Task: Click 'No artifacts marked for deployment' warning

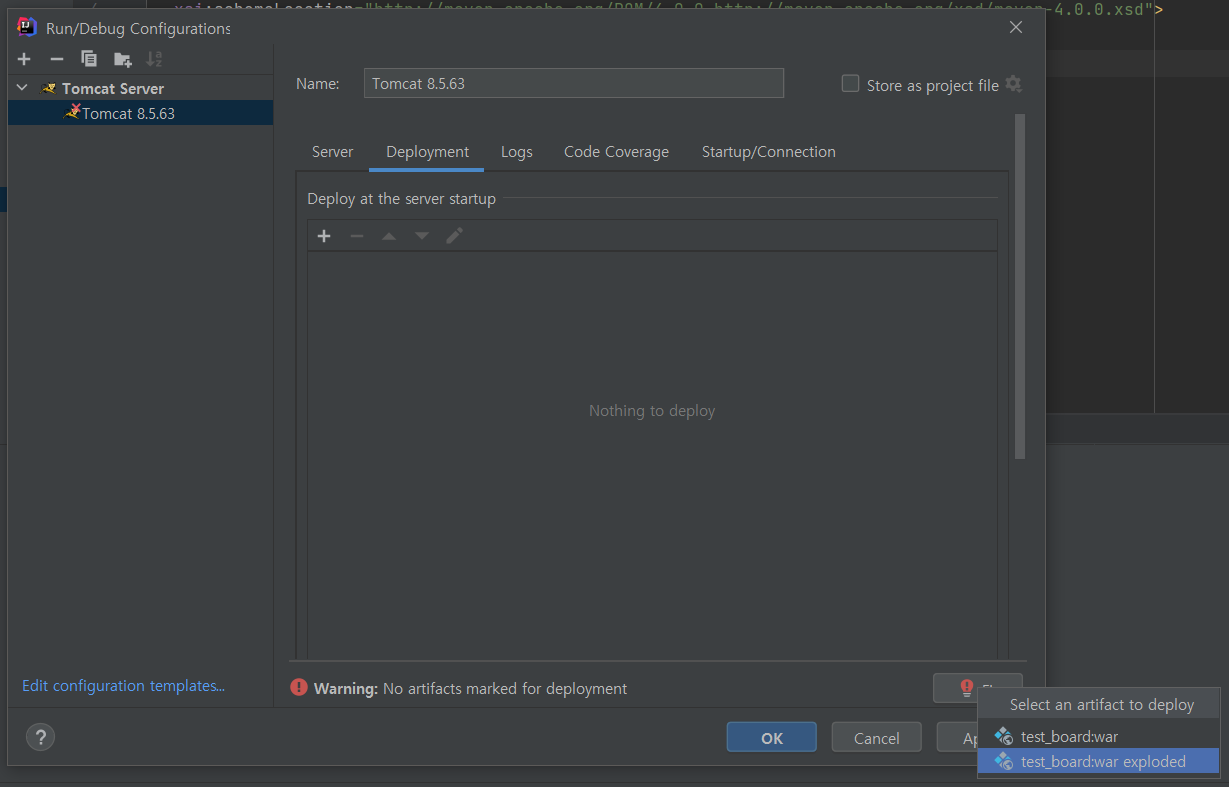Action: click(x=505, y=688)
